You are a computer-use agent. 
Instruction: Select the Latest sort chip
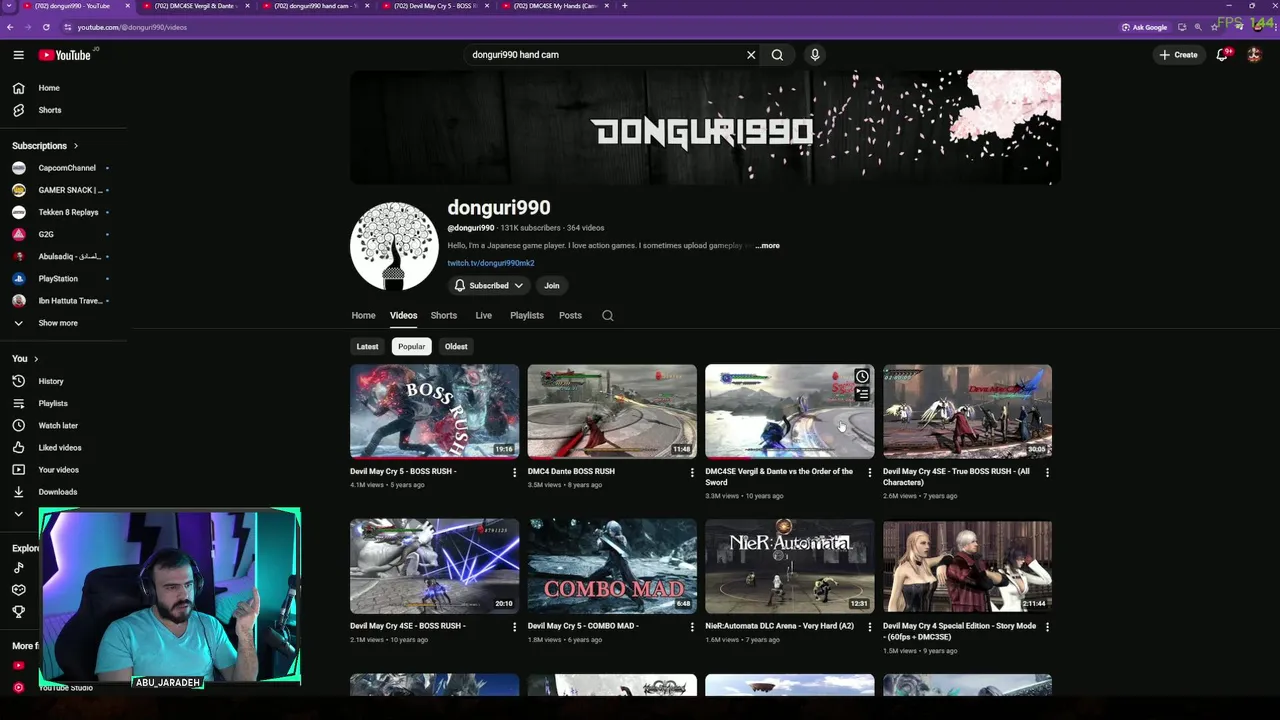click(x=367, y=346)
